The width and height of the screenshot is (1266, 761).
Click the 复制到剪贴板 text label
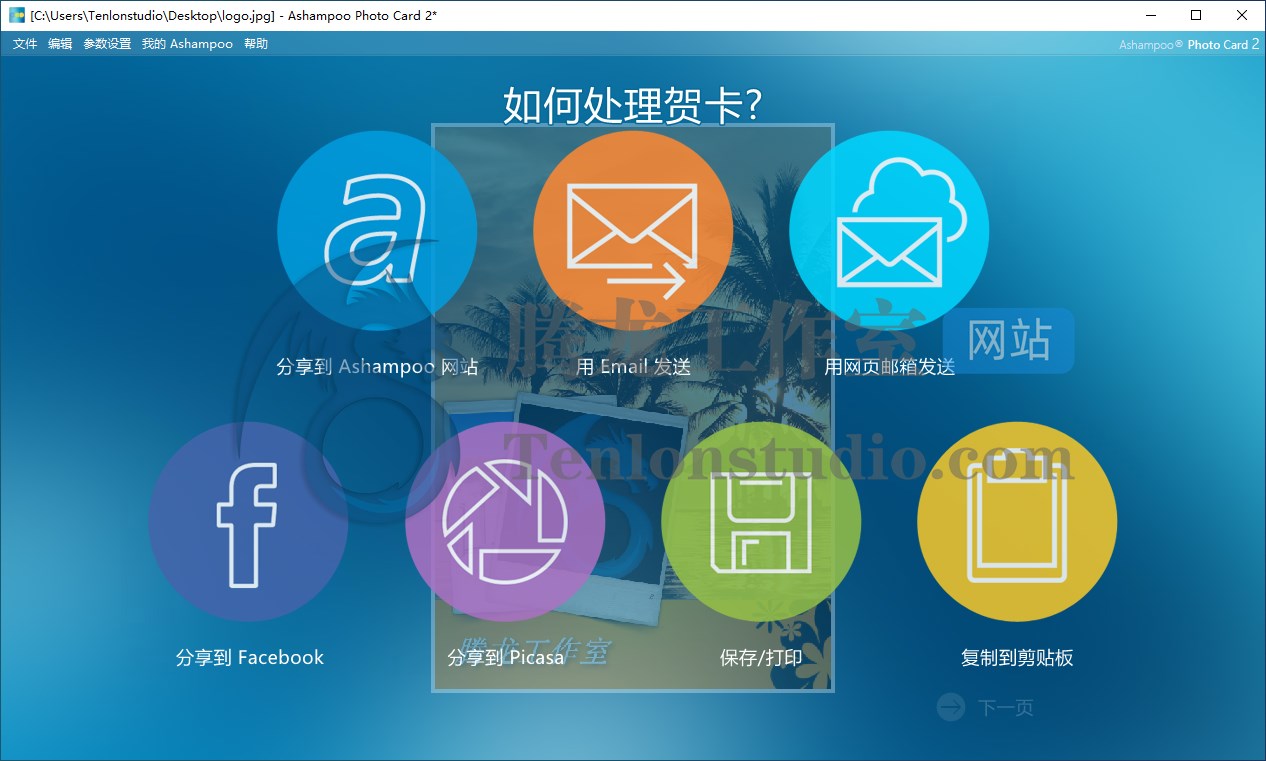tap(1017, 658)
